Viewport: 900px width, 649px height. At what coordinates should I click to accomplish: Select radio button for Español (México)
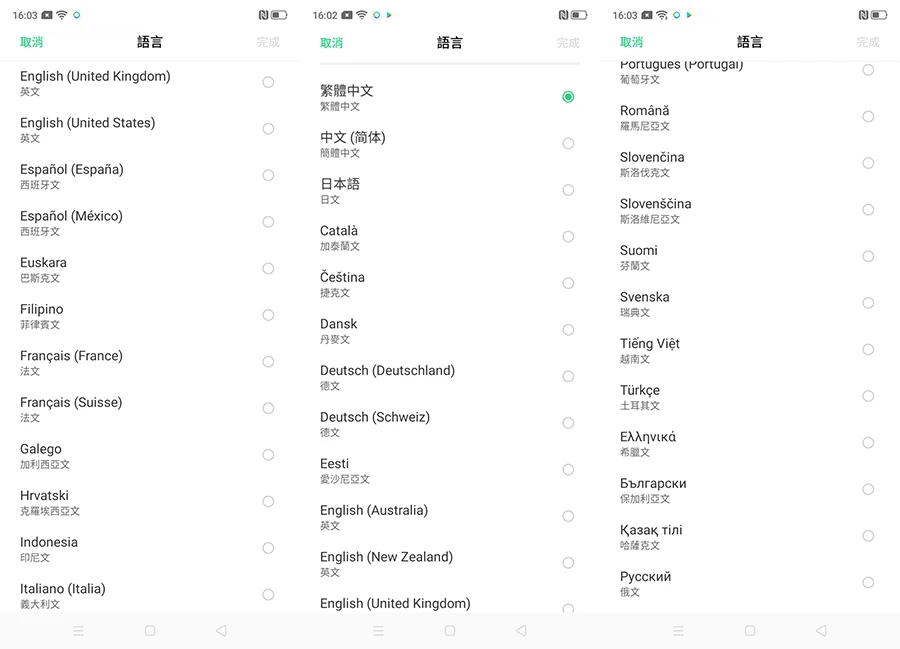(x=268, y=222)
